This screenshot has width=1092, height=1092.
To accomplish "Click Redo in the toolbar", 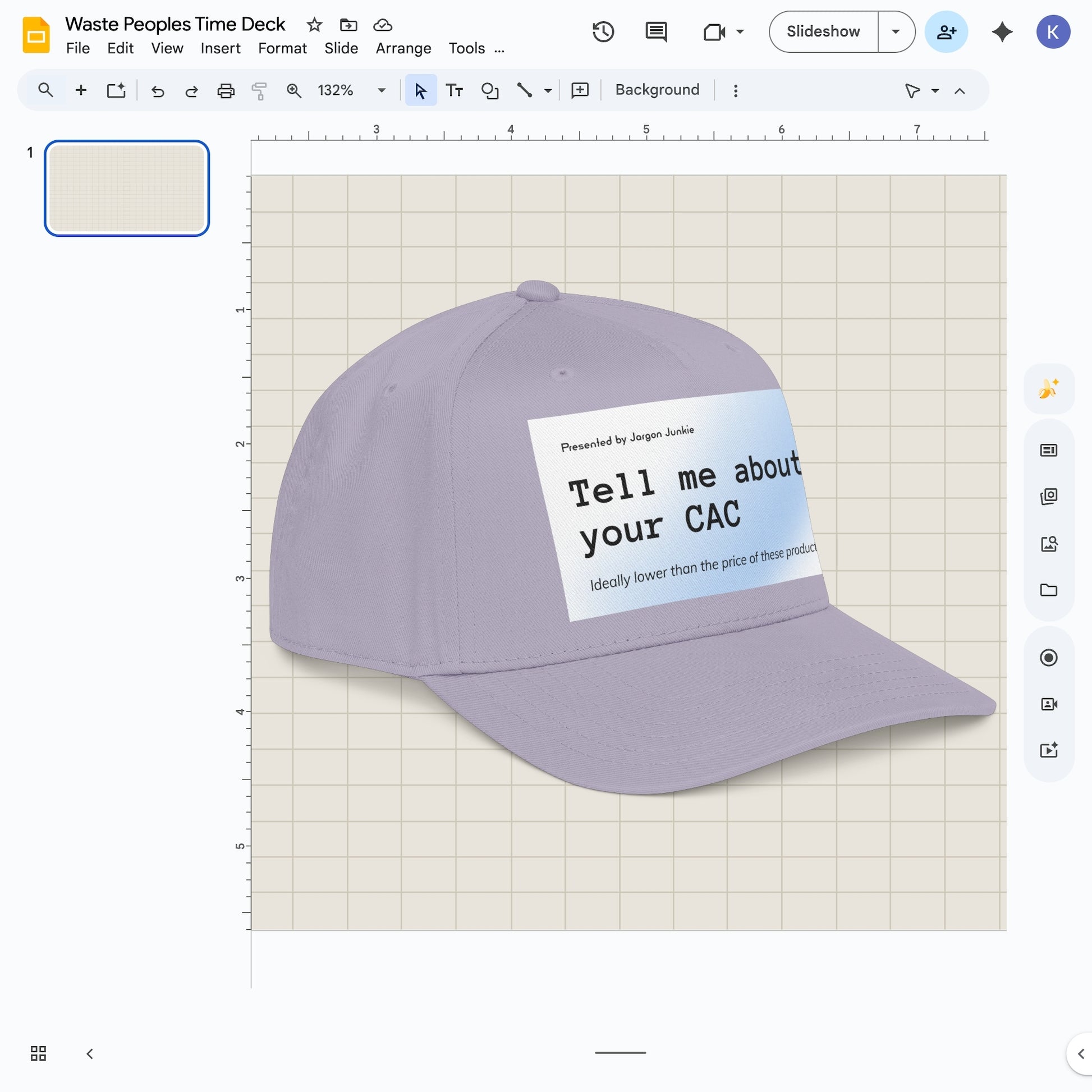I will click(x=191, y=90).
